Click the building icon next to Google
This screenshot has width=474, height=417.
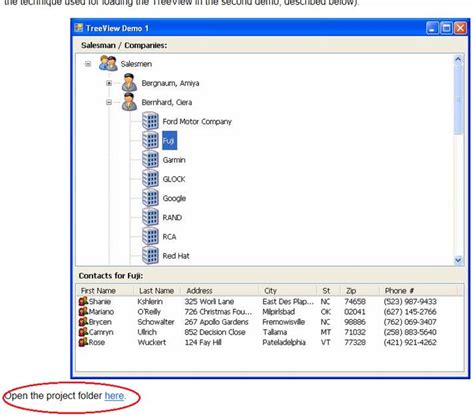150,198
